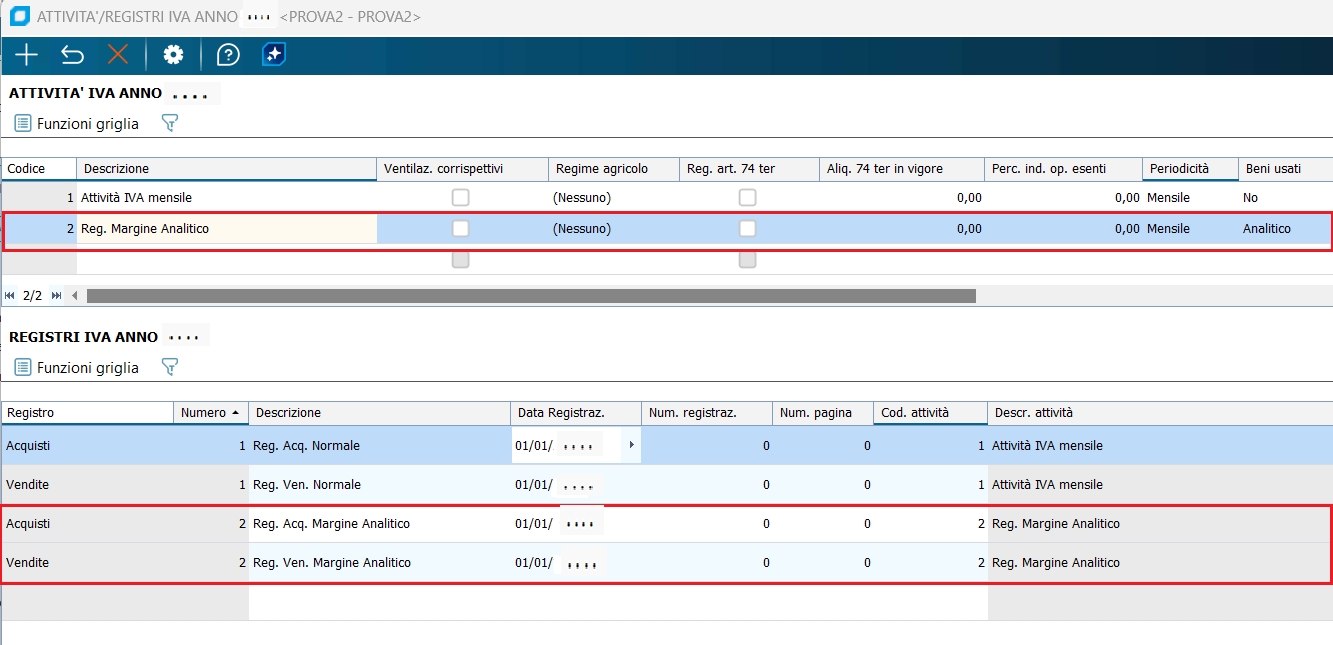This screenshot has width=1333, height=645.
Task: Click filter funnel icon in Attività IVA section
Action: (170, 124)
